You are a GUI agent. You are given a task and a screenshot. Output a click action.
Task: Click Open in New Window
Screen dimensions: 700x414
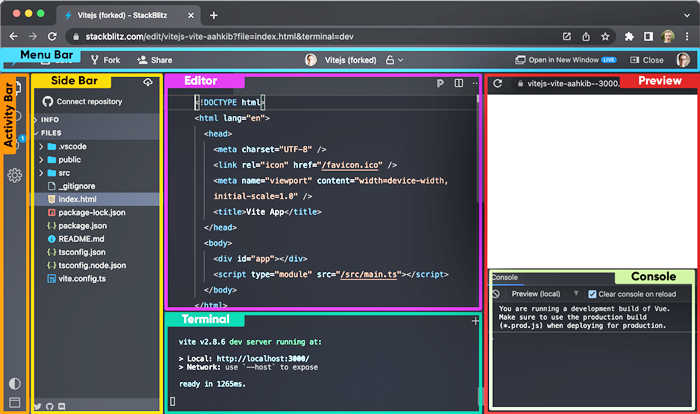click(566, 60)
